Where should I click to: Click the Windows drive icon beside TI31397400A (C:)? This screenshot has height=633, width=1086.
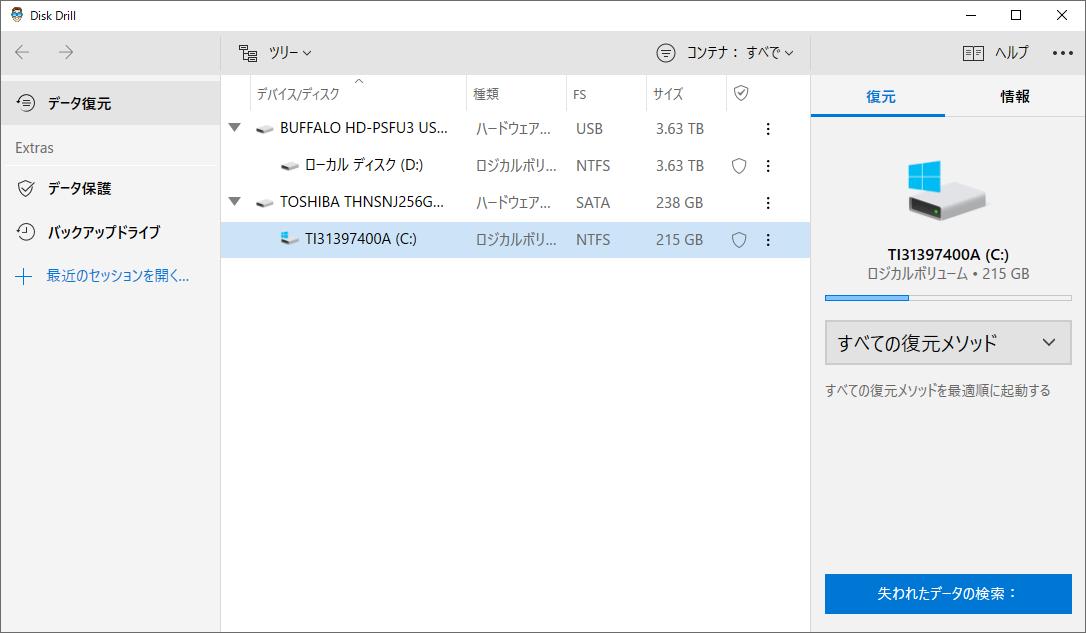click(x=290, y=238)
